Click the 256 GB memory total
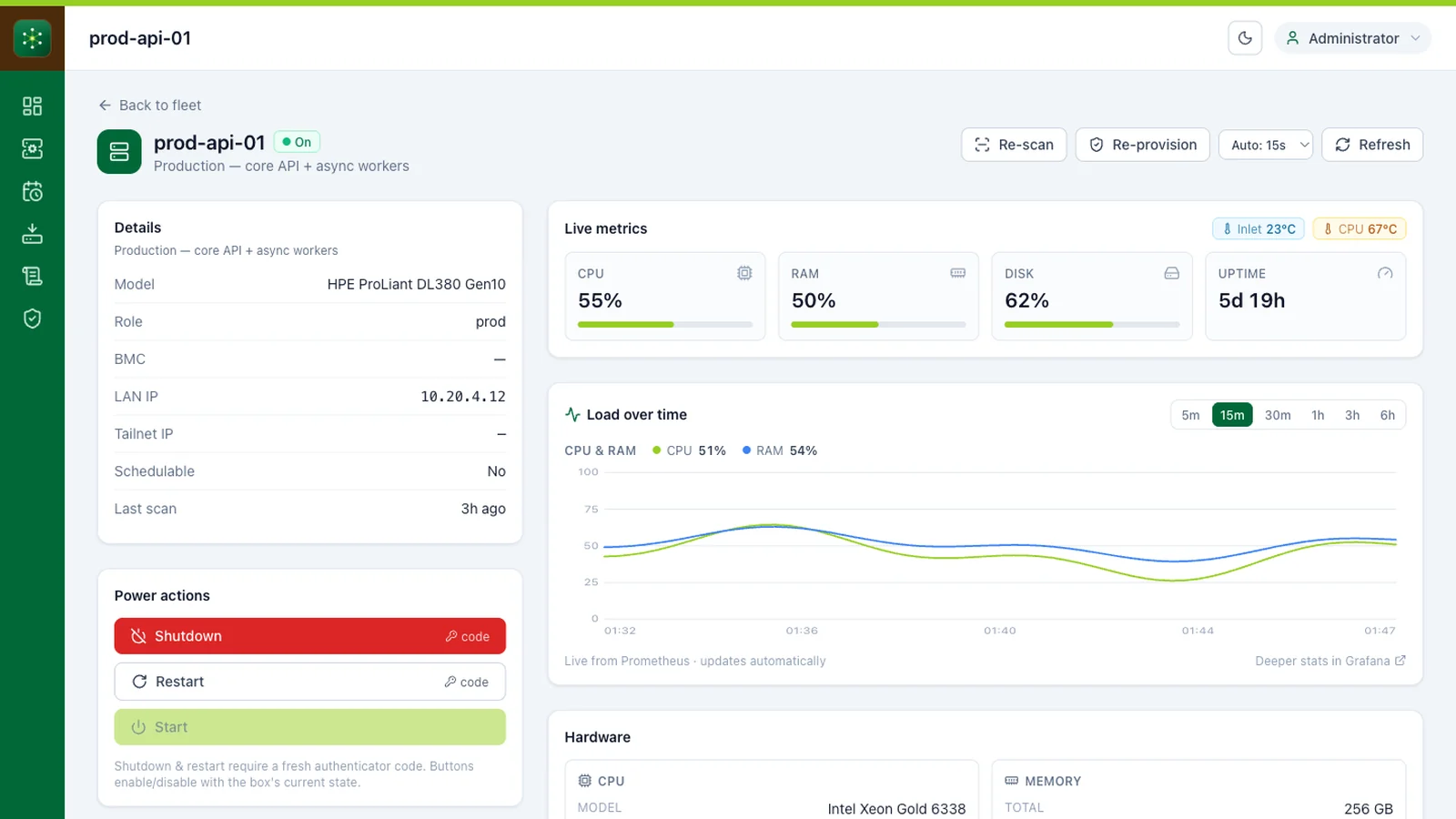1456x819 pixels. tap(1369, 809)
